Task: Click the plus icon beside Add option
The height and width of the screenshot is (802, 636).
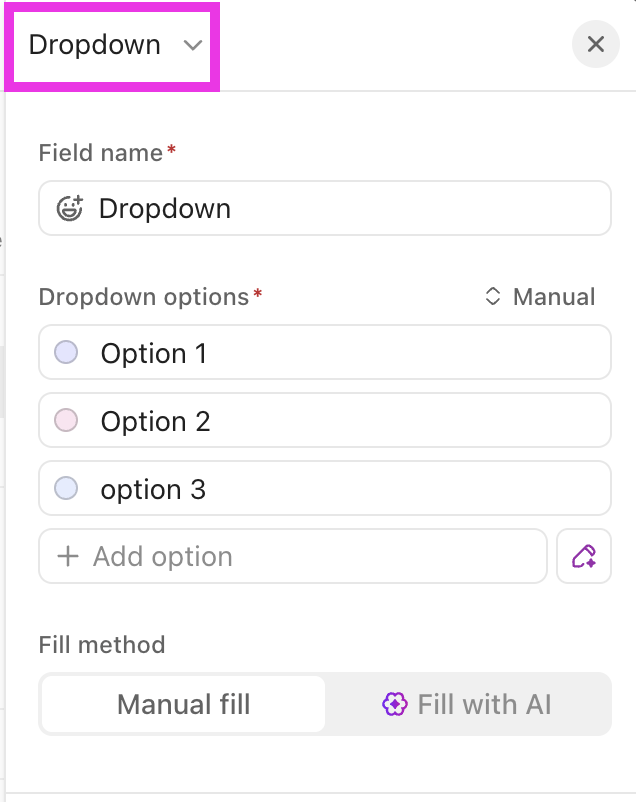Action: [x=68, y=556]
